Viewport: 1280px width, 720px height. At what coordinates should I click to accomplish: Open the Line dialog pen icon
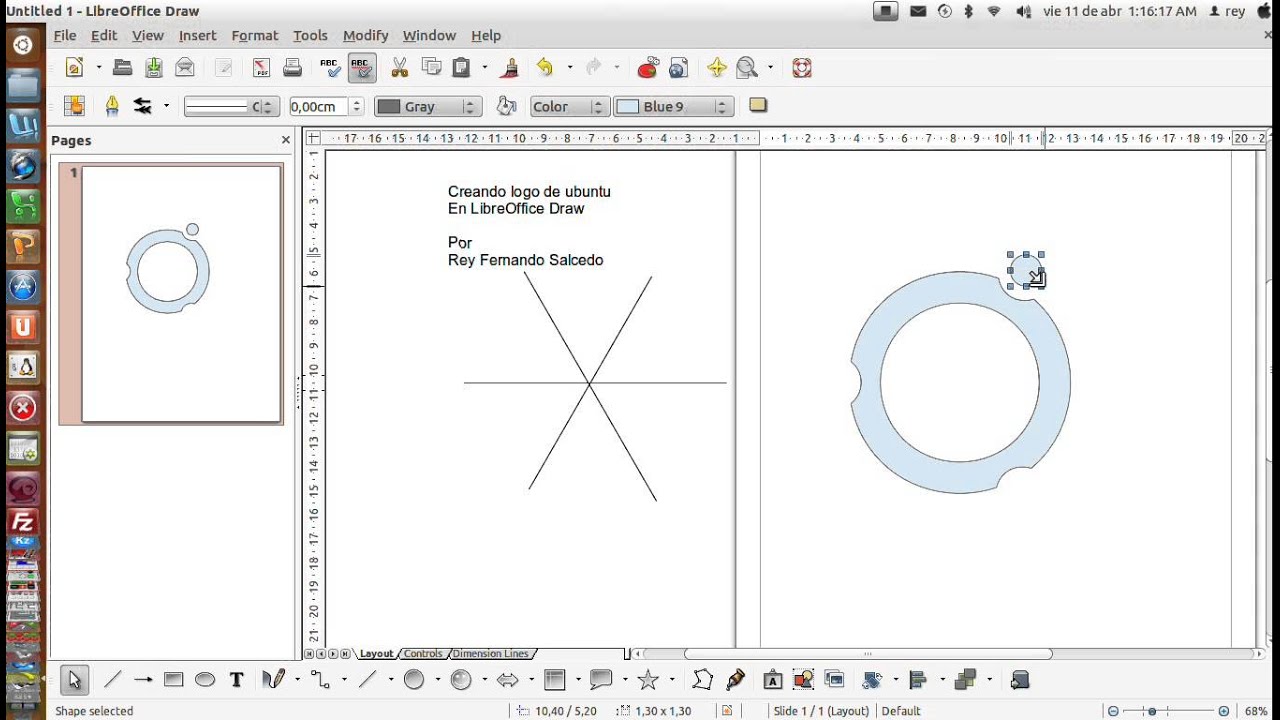(112, 106)
